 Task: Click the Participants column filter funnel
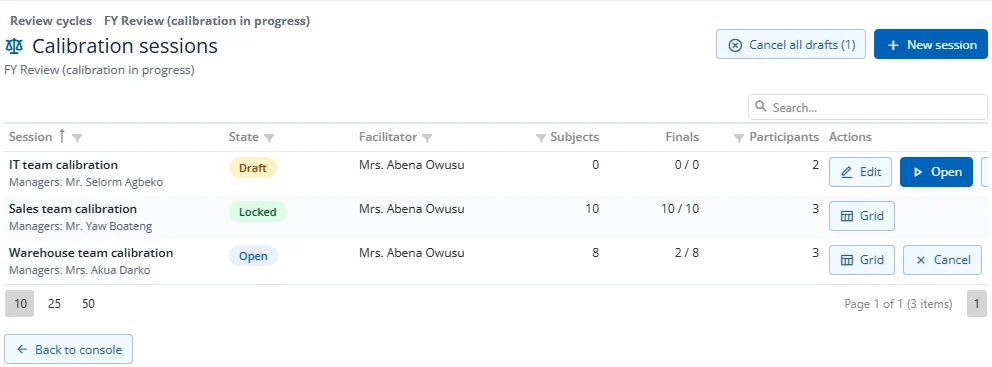[739, 138]
